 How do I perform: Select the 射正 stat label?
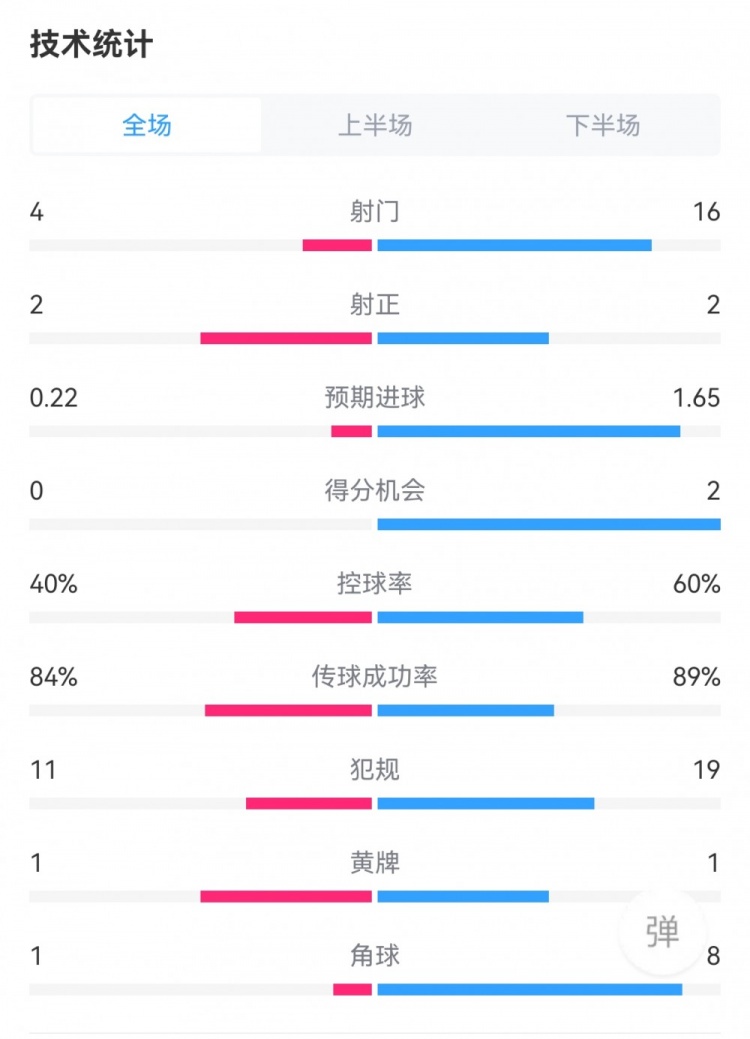click(x=375, y=304)
